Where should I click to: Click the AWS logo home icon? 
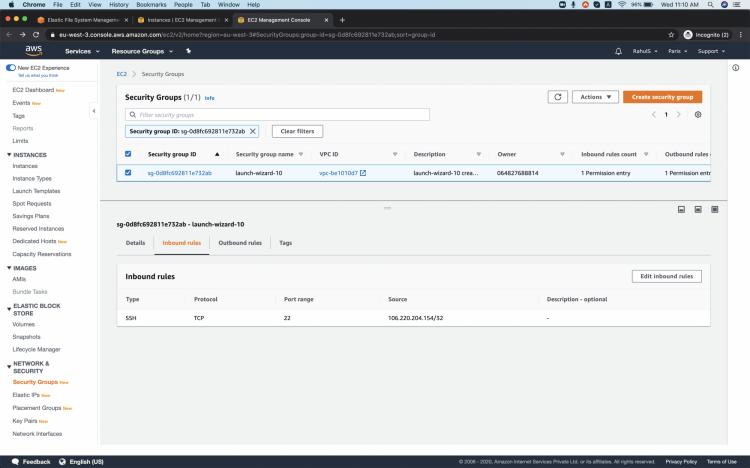tap(33, 51)
